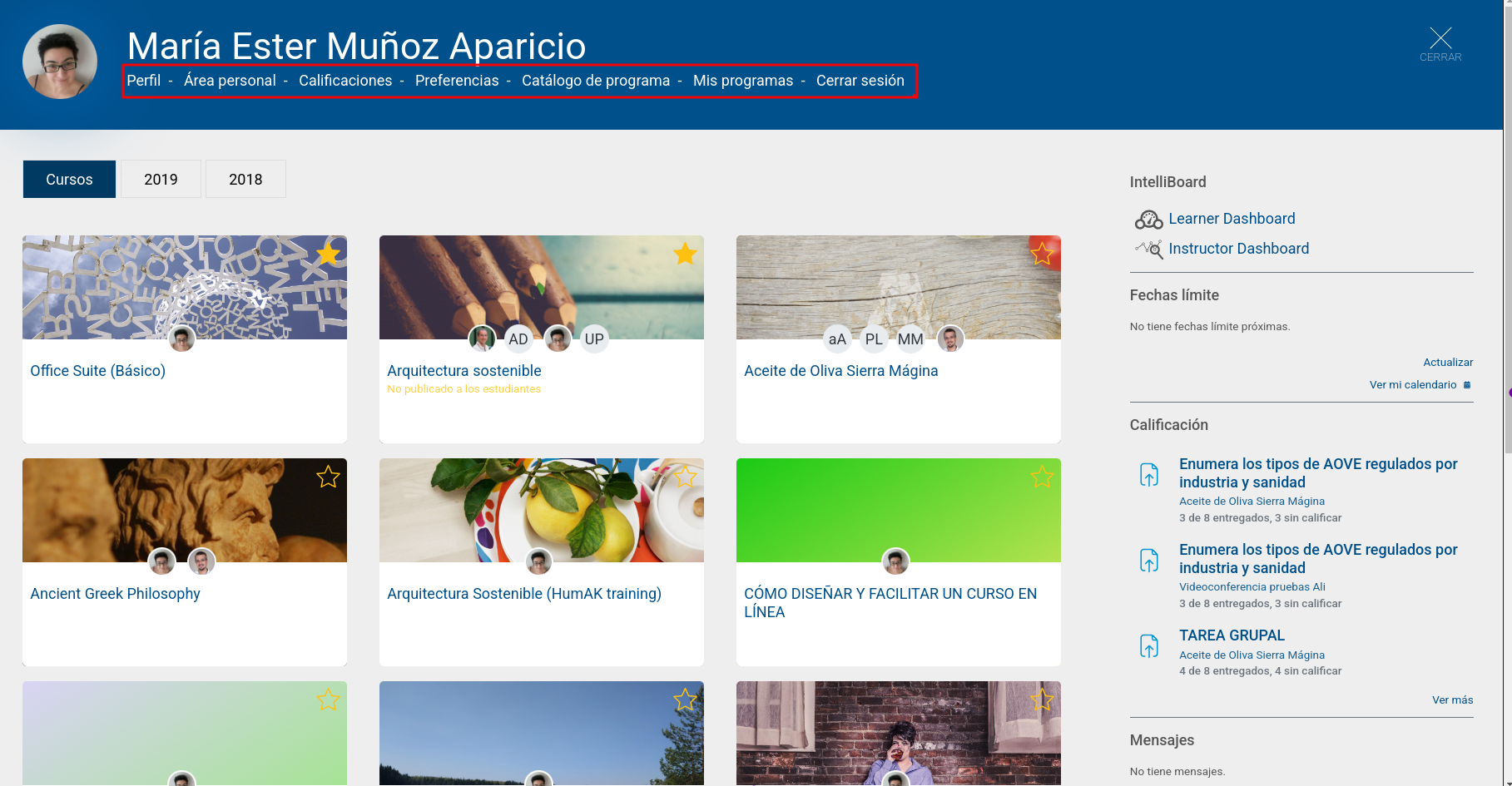Screen dimensions: 1512x786
Task: Open the Instructor Dashboard link
Action: coord(1238,249)
